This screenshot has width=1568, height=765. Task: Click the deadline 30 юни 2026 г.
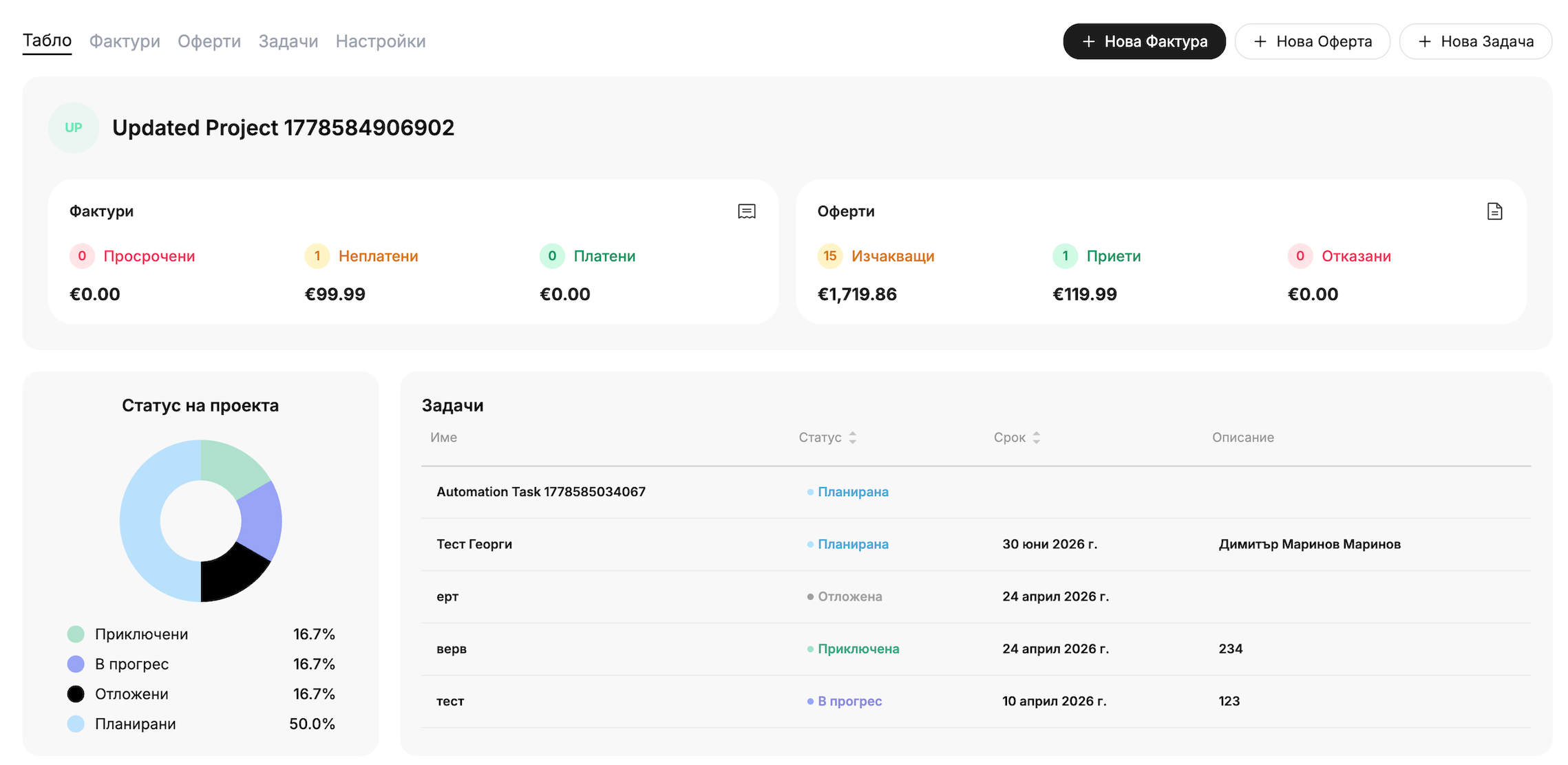point(1050,544)
